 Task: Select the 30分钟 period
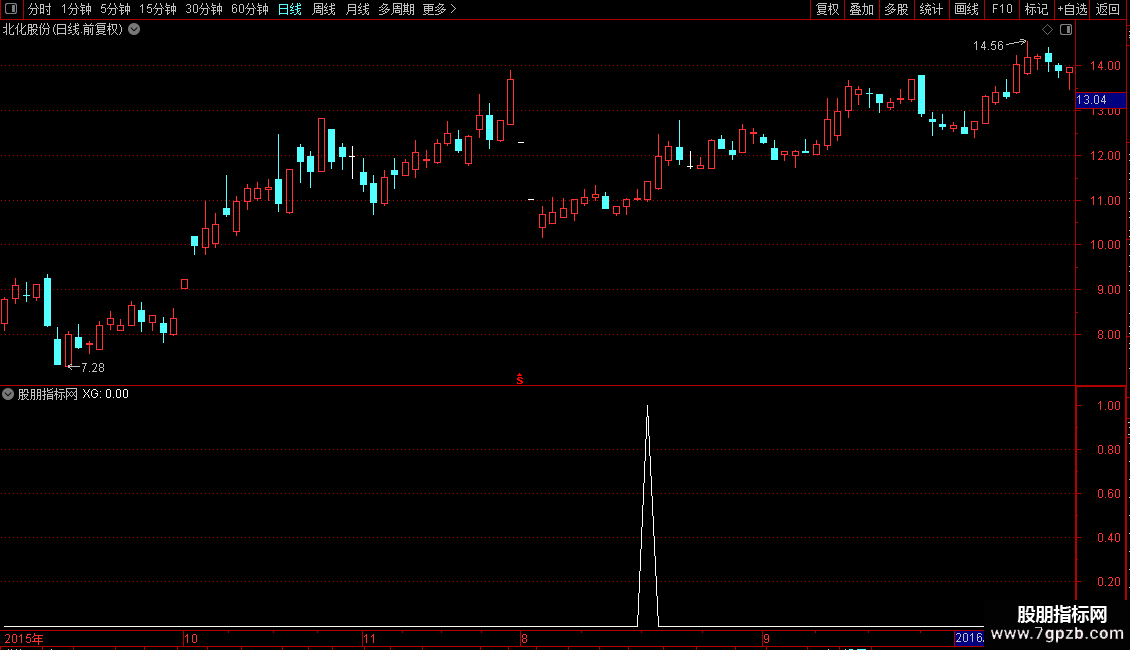[x=203, y=9]
